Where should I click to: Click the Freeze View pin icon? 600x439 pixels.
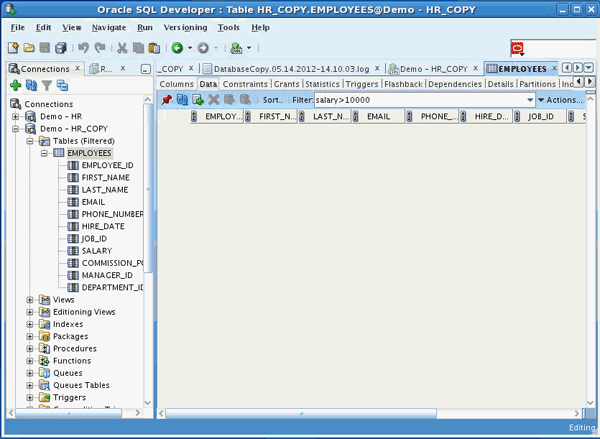(166, 100)
